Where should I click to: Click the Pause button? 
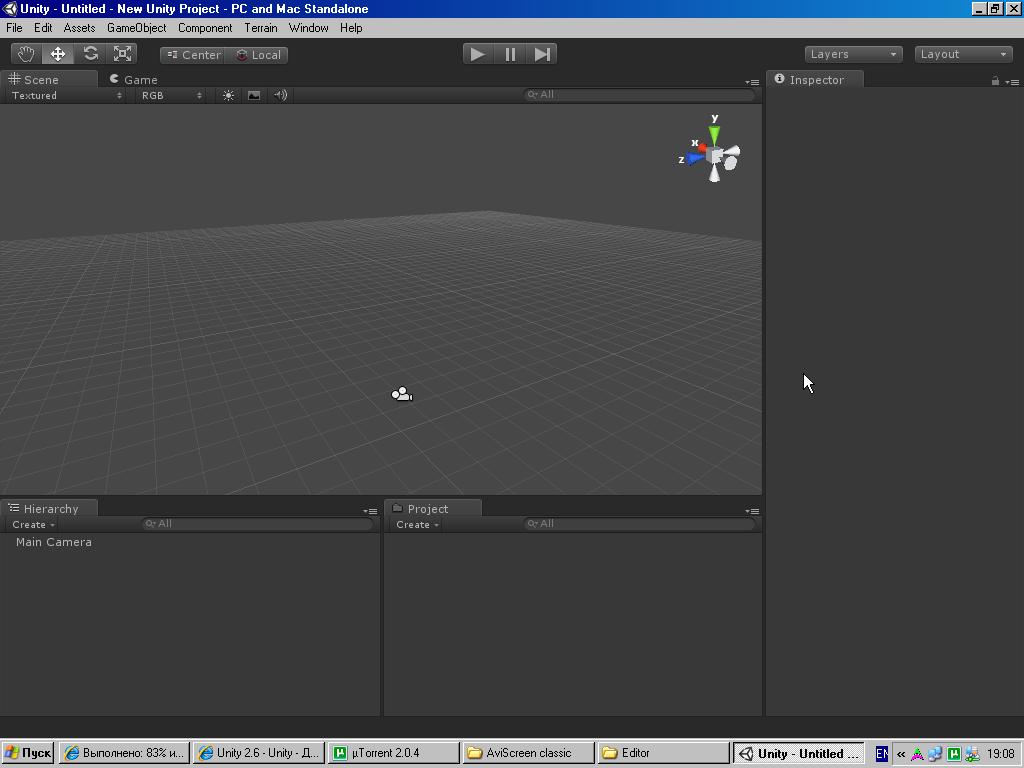[510, 54]
